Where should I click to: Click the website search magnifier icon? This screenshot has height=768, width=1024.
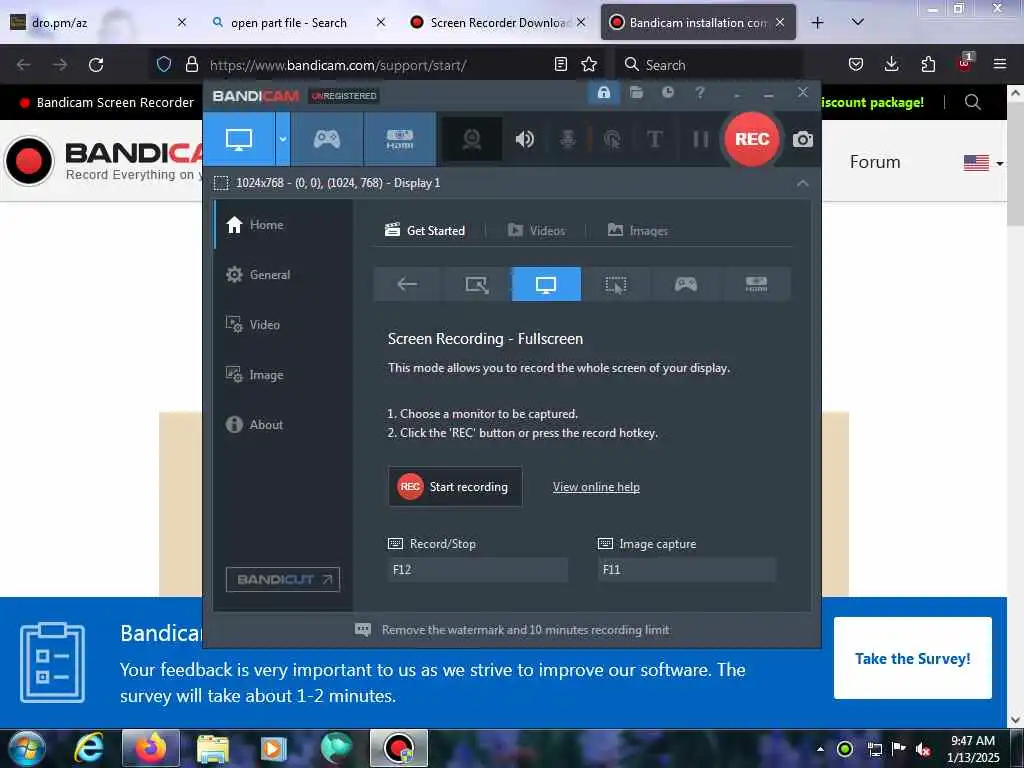click(972, 103)
